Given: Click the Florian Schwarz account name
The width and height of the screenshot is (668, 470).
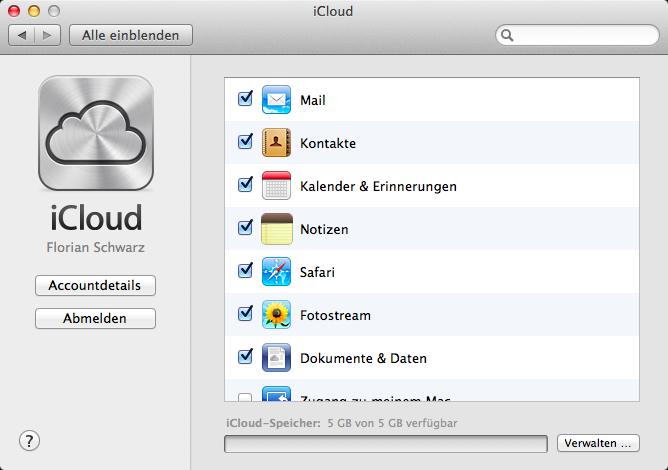Looking at the screenshot, I should 95,247.
